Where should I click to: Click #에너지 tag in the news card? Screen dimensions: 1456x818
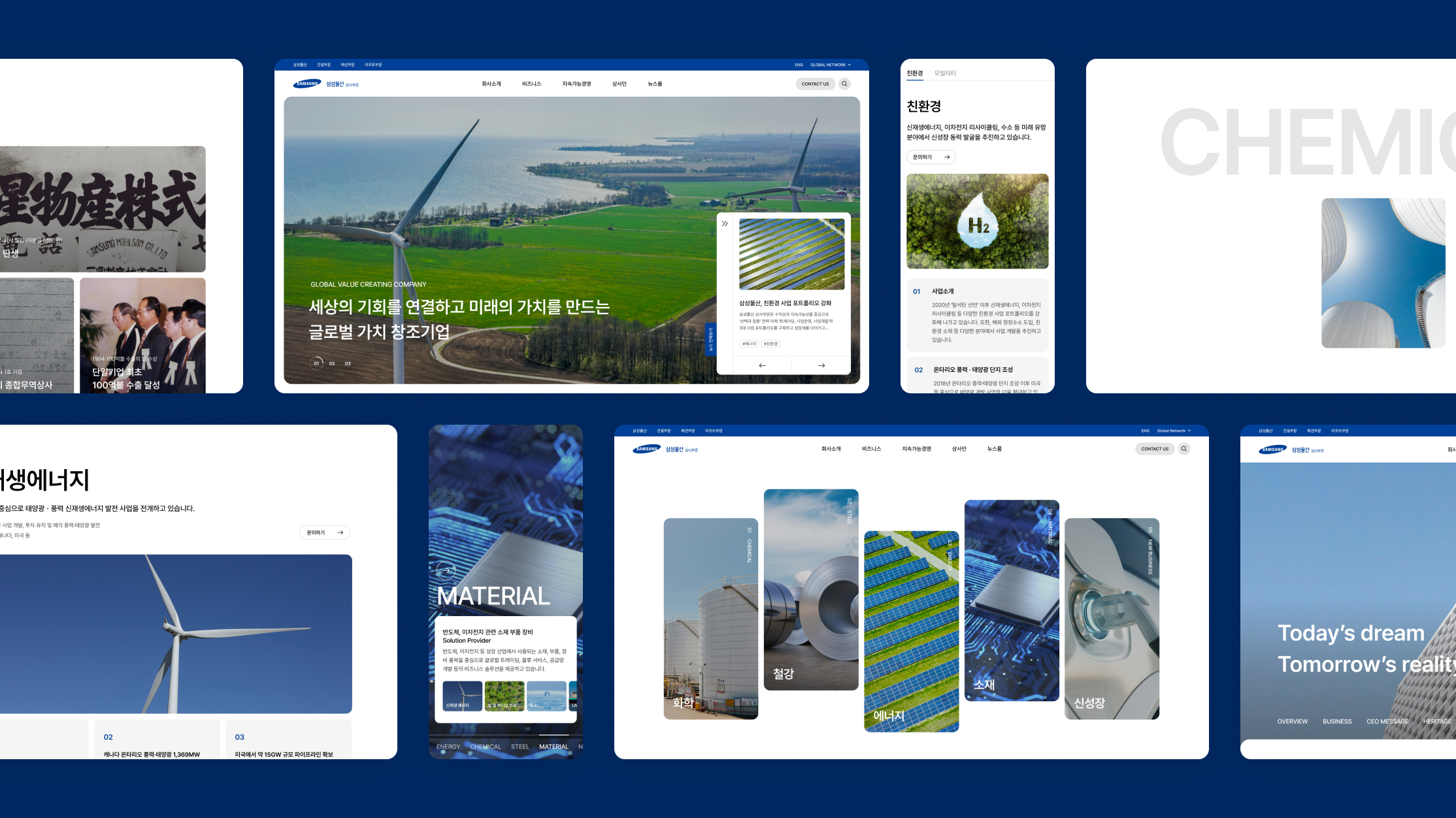[x=749, y=344]
